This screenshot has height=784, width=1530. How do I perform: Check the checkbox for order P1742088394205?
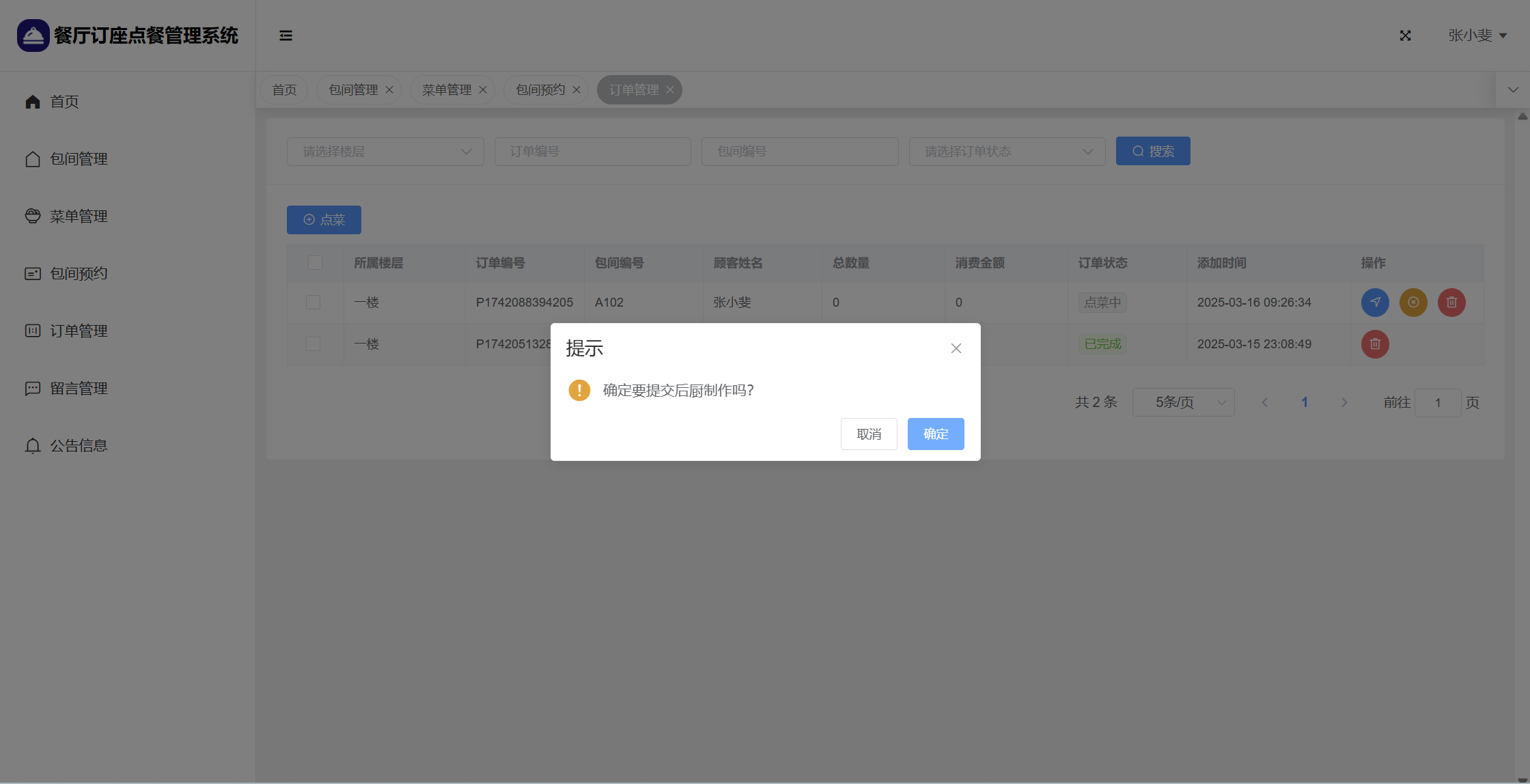pos(313,302)
